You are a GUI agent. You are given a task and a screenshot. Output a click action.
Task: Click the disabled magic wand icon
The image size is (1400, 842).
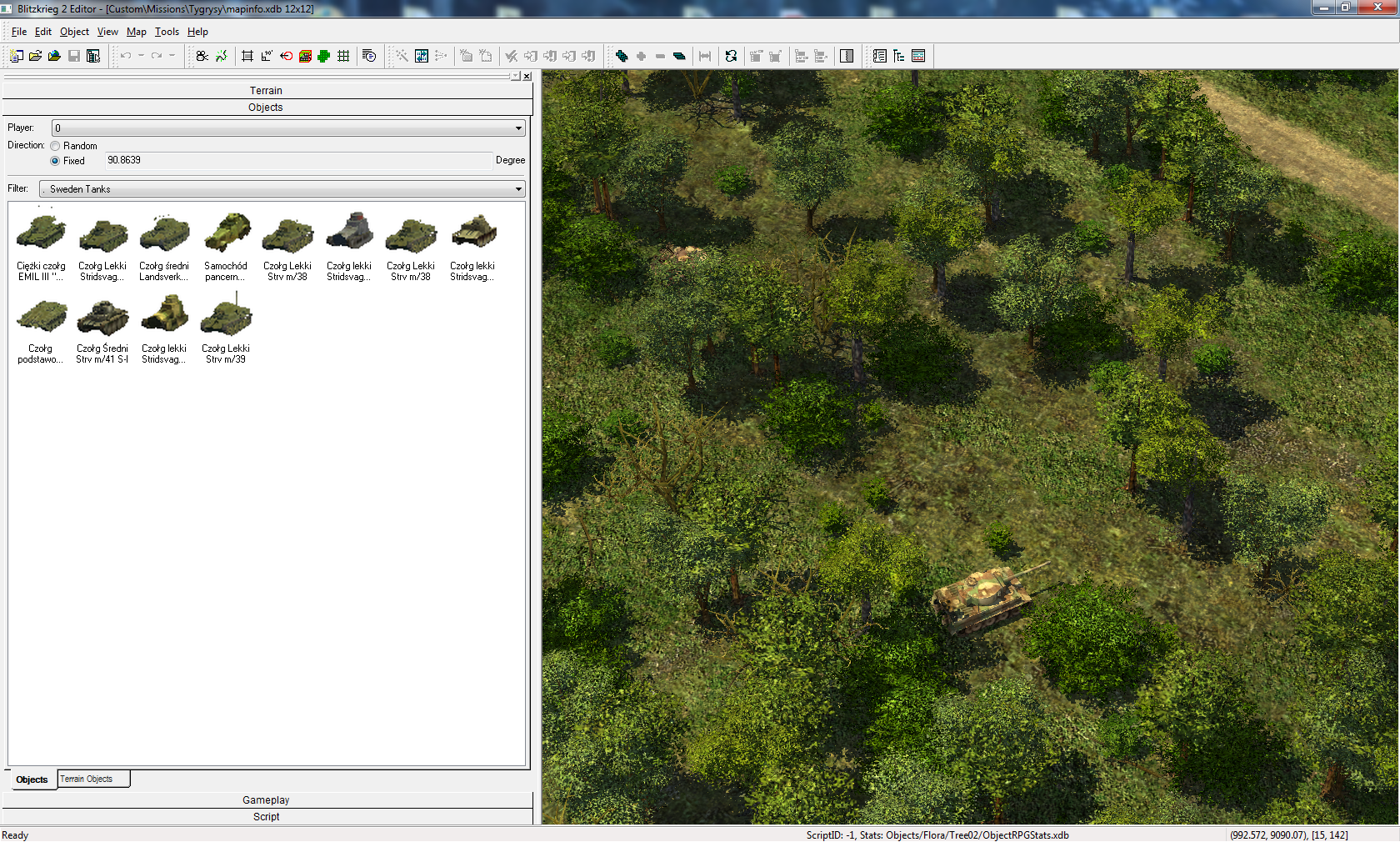(402, 56)
